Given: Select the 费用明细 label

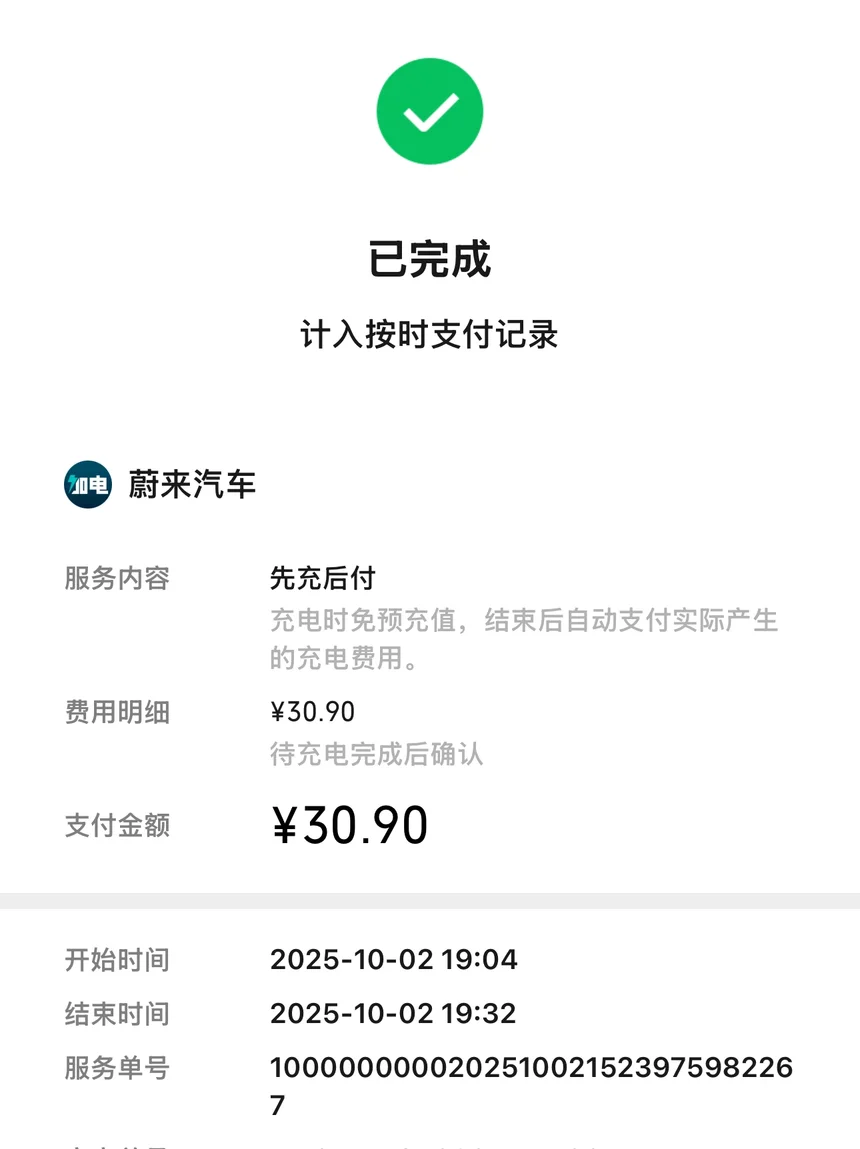Looking at the screenshot, I should 117,712.
